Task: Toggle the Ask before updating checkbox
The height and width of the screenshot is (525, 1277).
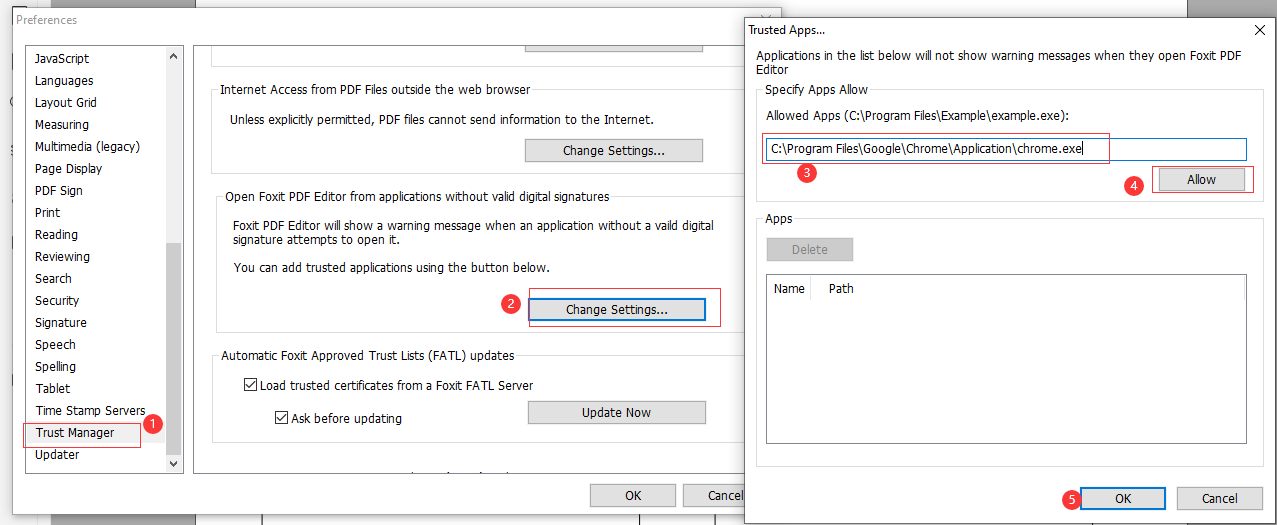Action: [x=281, y=418]
